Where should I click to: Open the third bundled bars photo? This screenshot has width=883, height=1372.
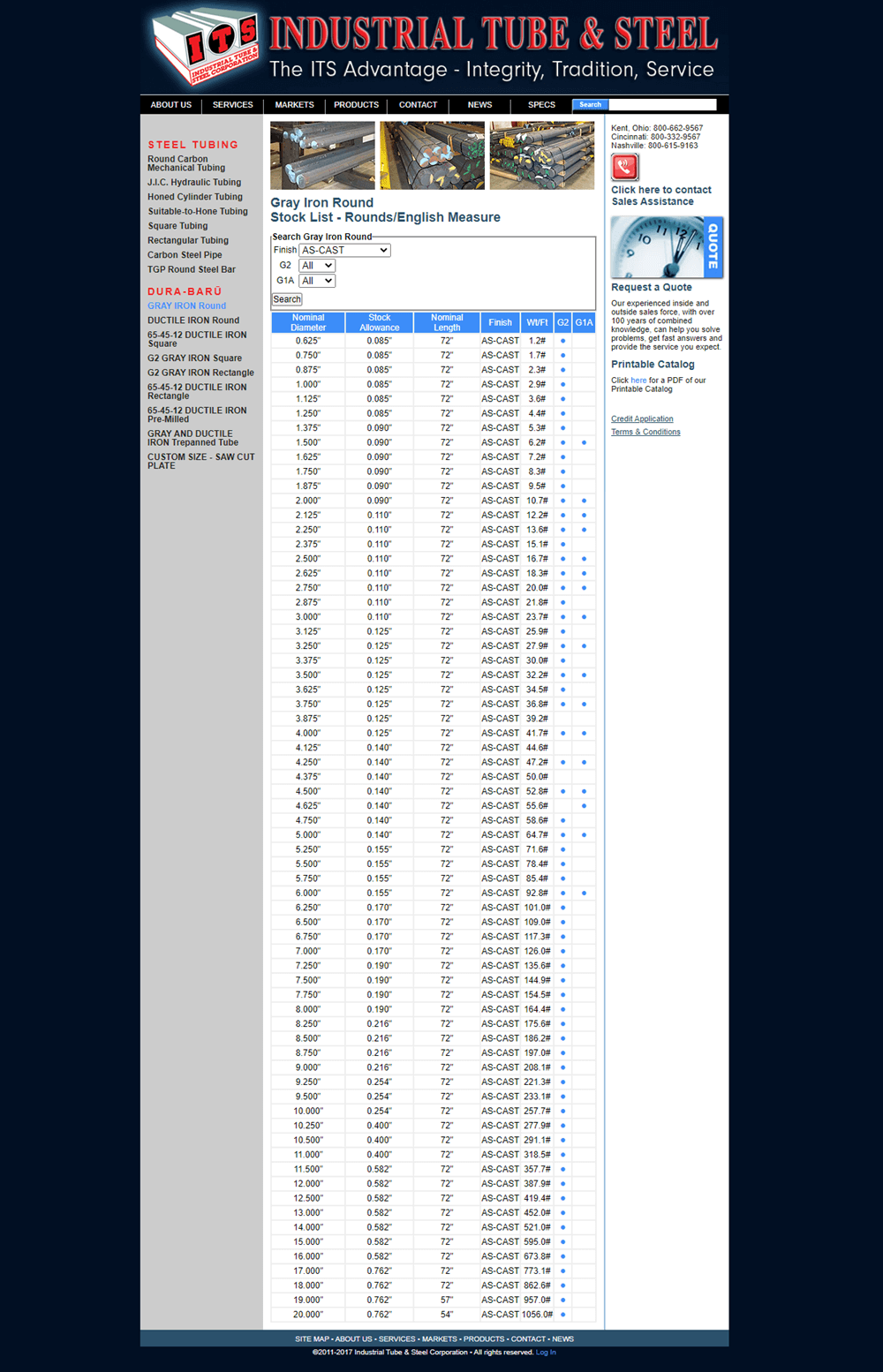(542, 155)
